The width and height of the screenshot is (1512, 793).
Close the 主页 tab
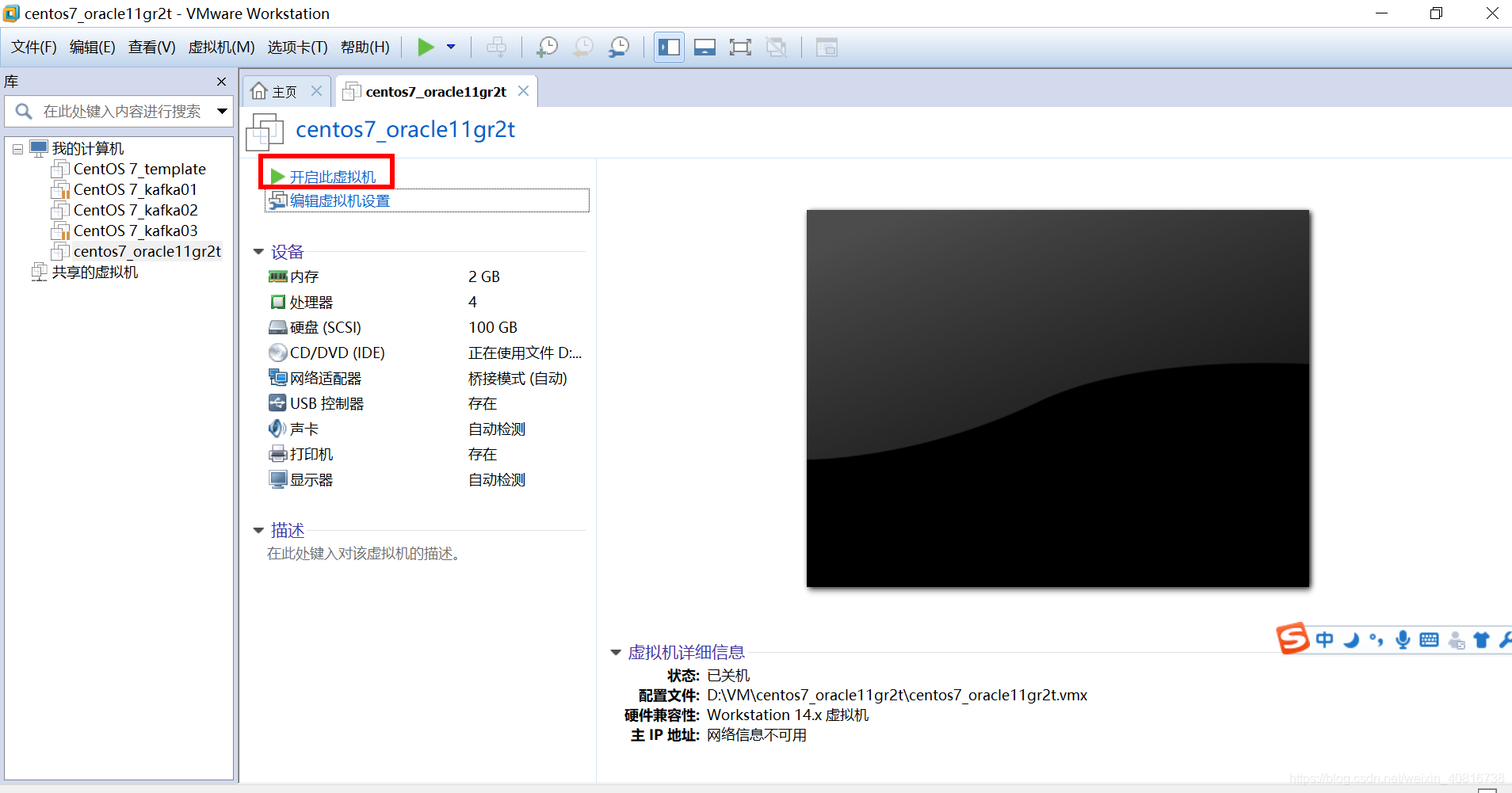click(316, 91)
